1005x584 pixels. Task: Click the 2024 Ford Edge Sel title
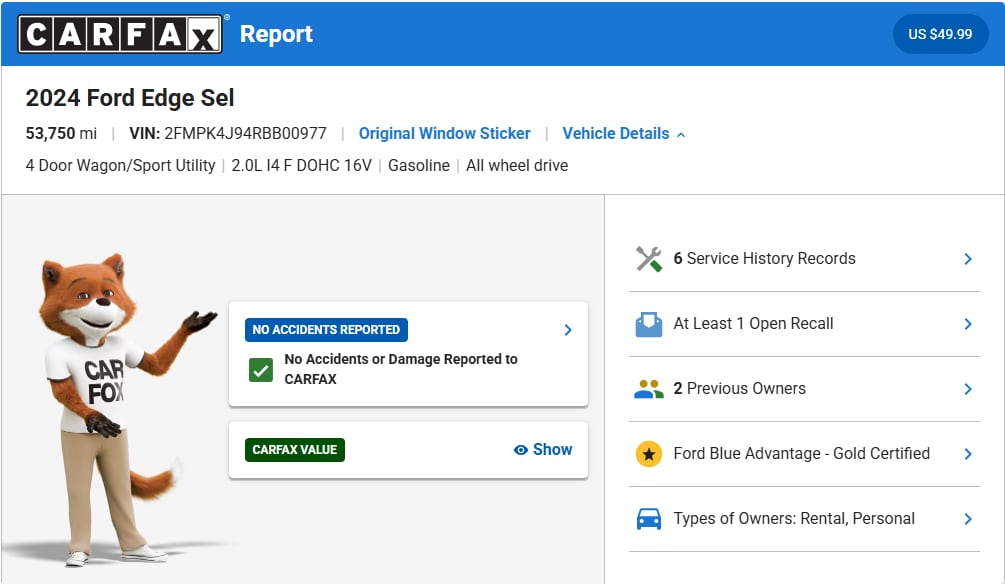coord(130,98)
